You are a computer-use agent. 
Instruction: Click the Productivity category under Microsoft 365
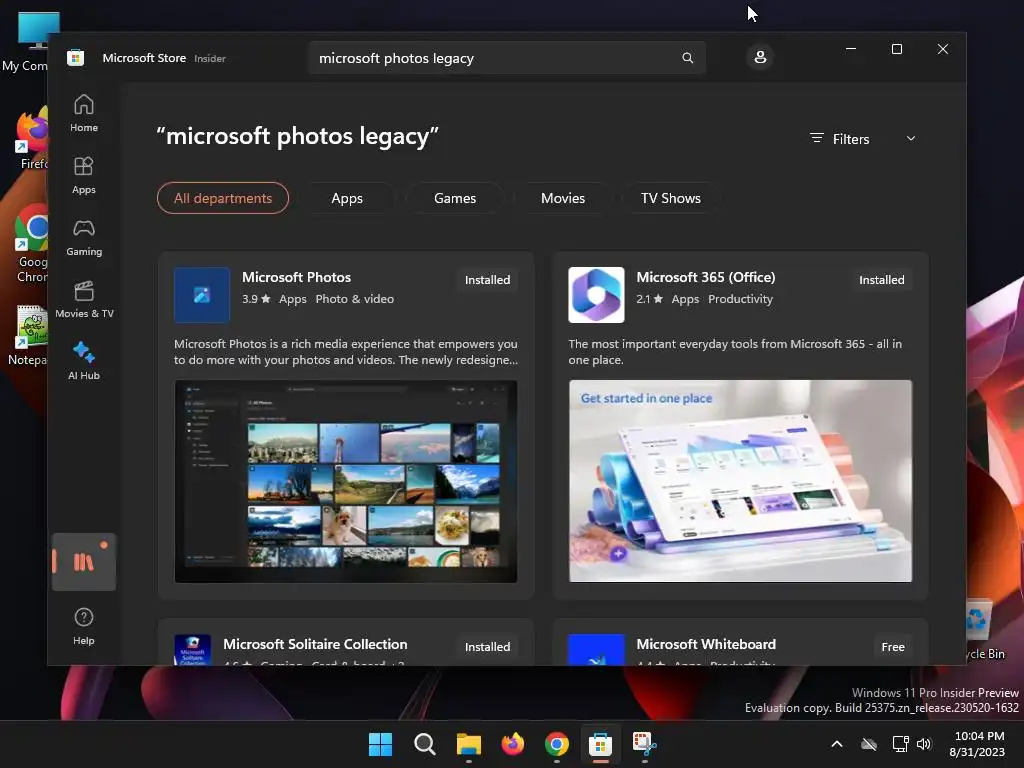(x=741, y=298)
